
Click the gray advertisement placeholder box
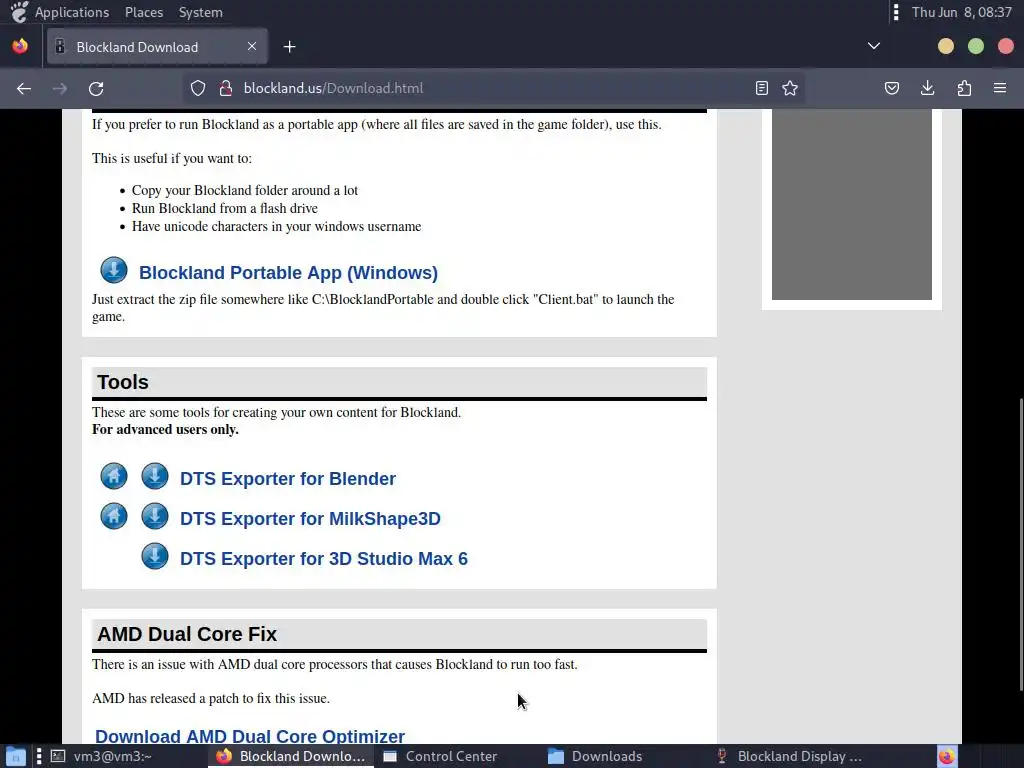(852, 204)
